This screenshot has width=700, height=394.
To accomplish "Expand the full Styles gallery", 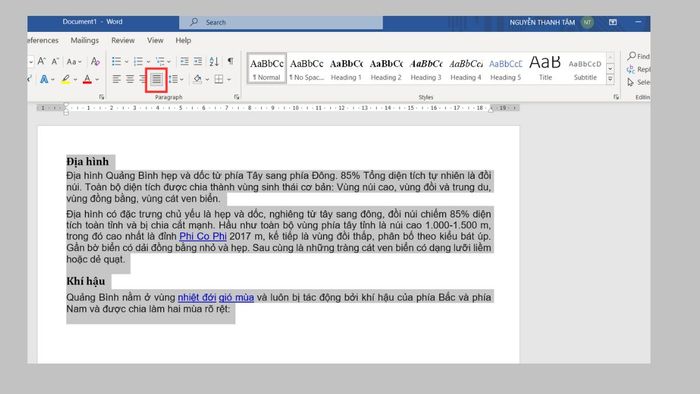I will coord(610,79).
